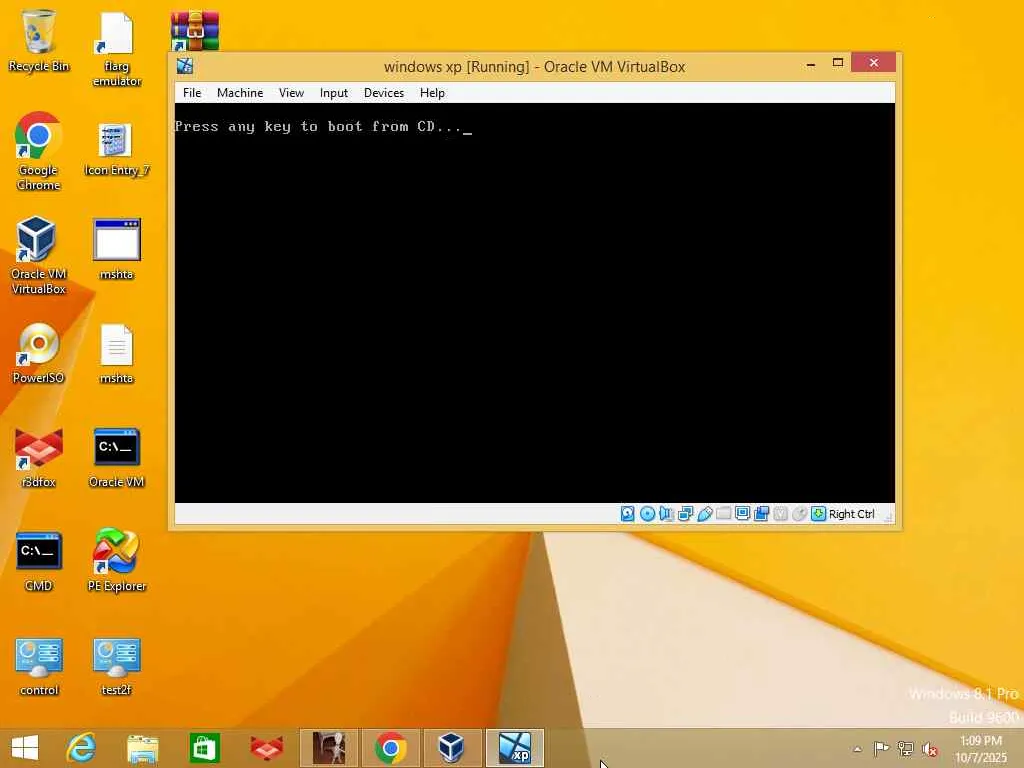Switch to Google Chrome in the taskbar

(x=391, y=748)
